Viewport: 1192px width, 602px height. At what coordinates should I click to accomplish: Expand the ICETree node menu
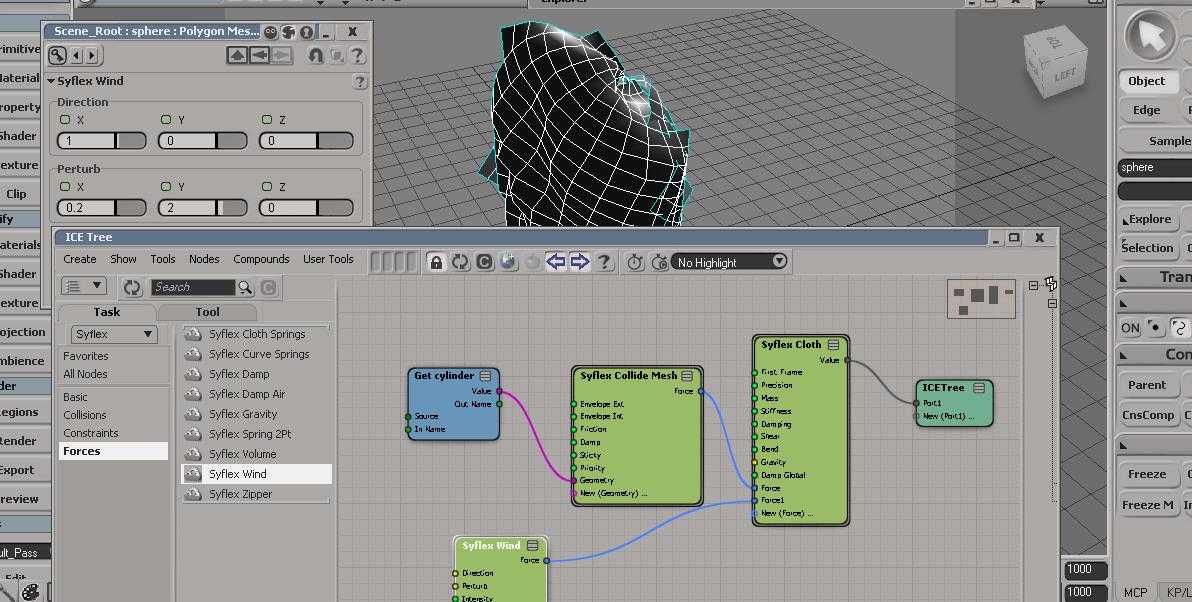click(x=979, y=388)
